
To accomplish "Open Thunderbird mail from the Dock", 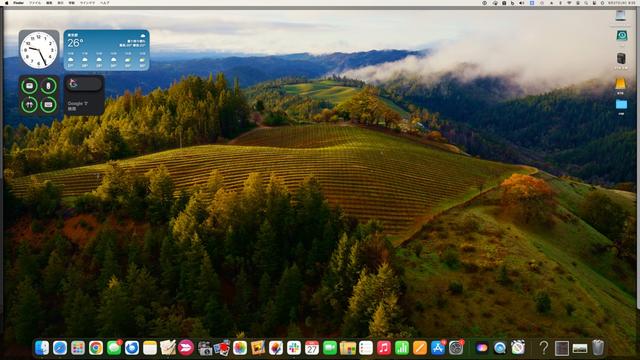I will [131, 348].
